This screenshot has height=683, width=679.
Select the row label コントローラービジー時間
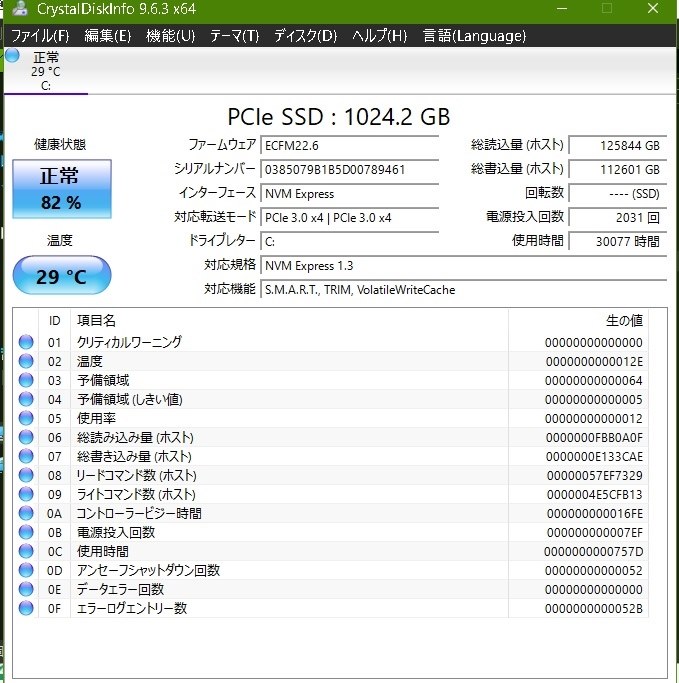click(x=139, y=514)
